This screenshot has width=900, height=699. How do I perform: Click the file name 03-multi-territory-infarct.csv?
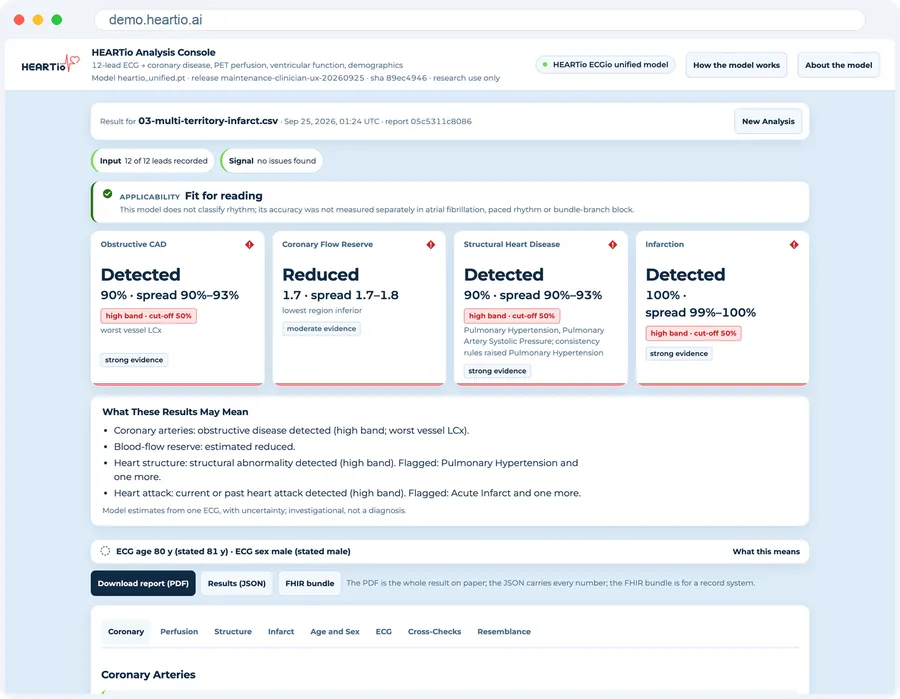[x=208, y=121]
